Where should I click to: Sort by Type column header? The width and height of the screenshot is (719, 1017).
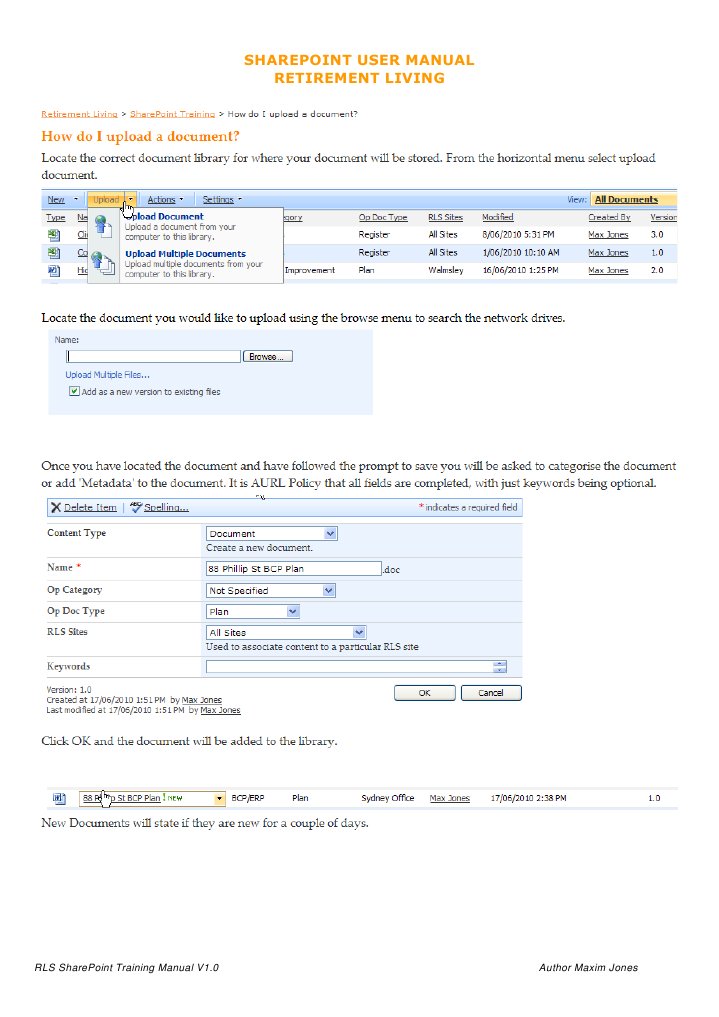[56, 217]
